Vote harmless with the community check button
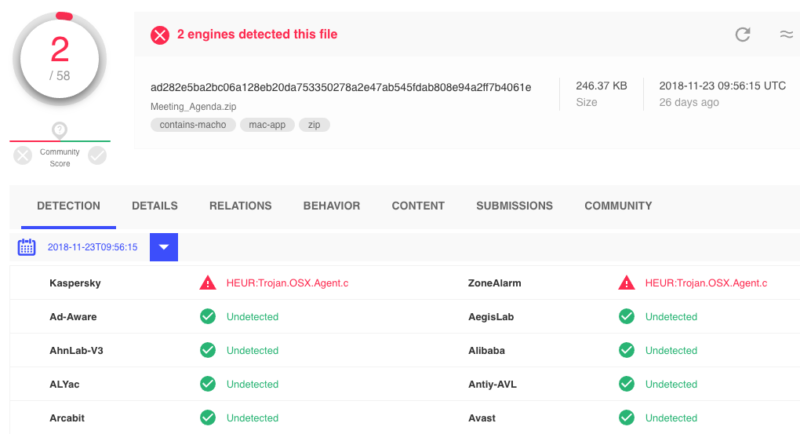 [x=97, y=155]
